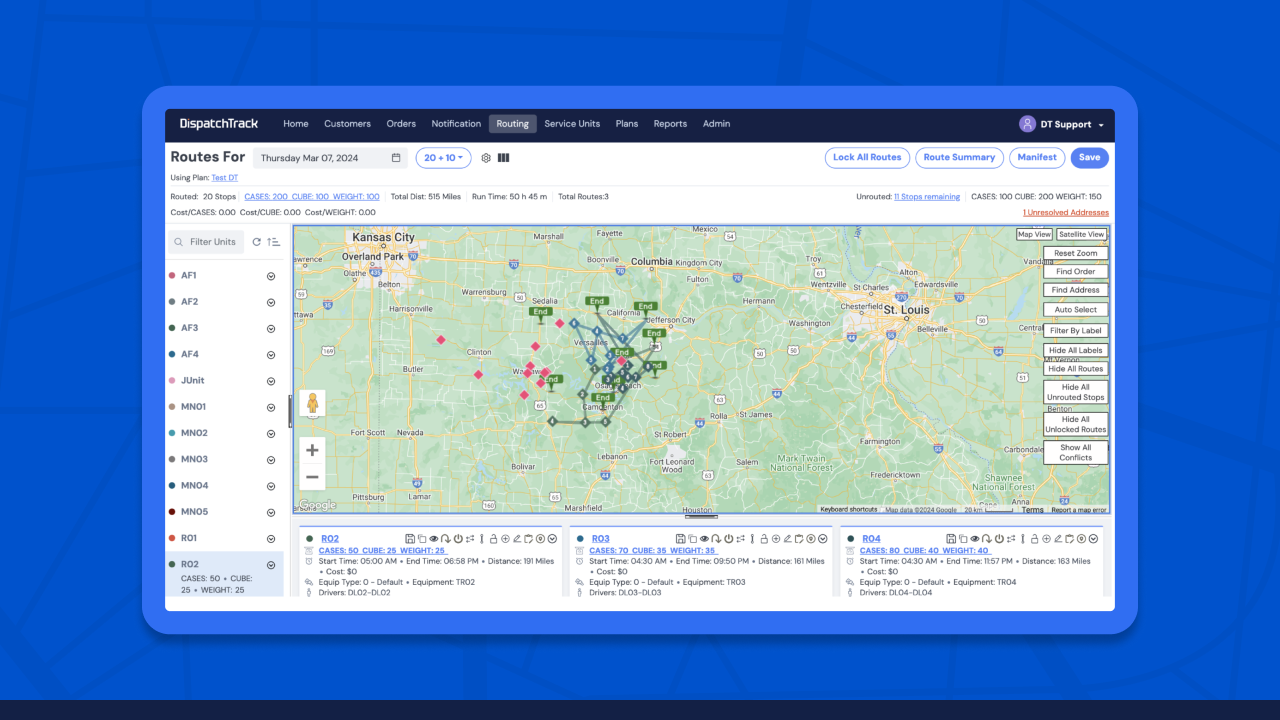Screen dimensions: 1280x720
Task: Toggle Hide All Routes on the map
Action: tap(1075, 369)
